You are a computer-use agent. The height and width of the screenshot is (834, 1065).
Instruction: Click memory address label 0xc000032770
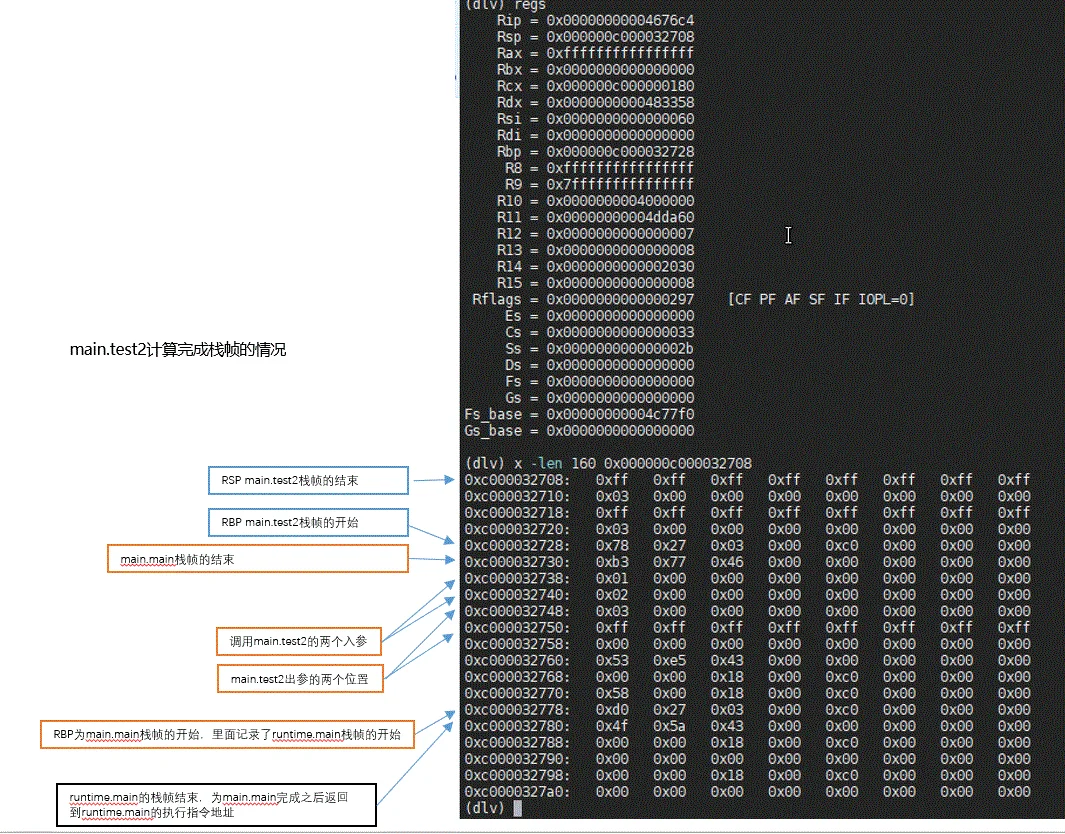[x=517, y=693]
